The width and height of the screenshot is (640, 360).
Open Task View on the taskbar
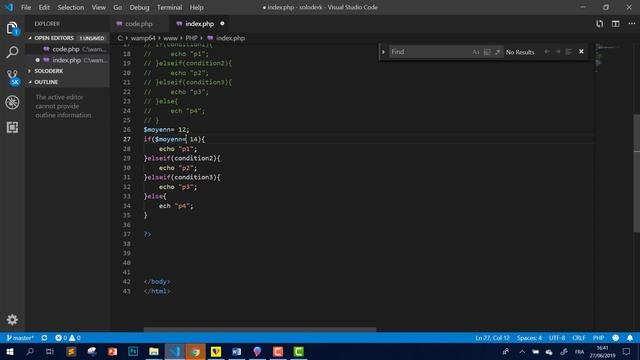50,351
